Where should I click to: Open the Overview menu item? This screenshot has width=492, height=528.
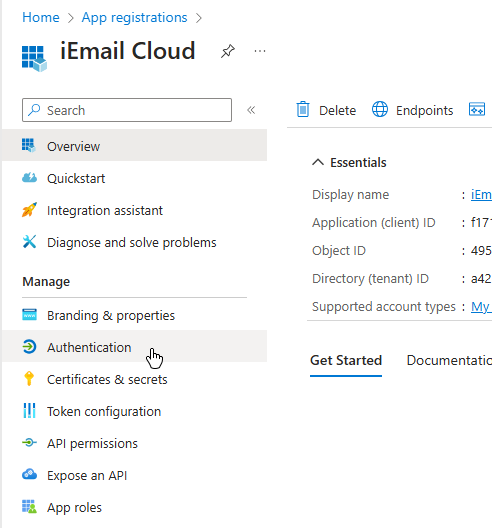point(134,146)
